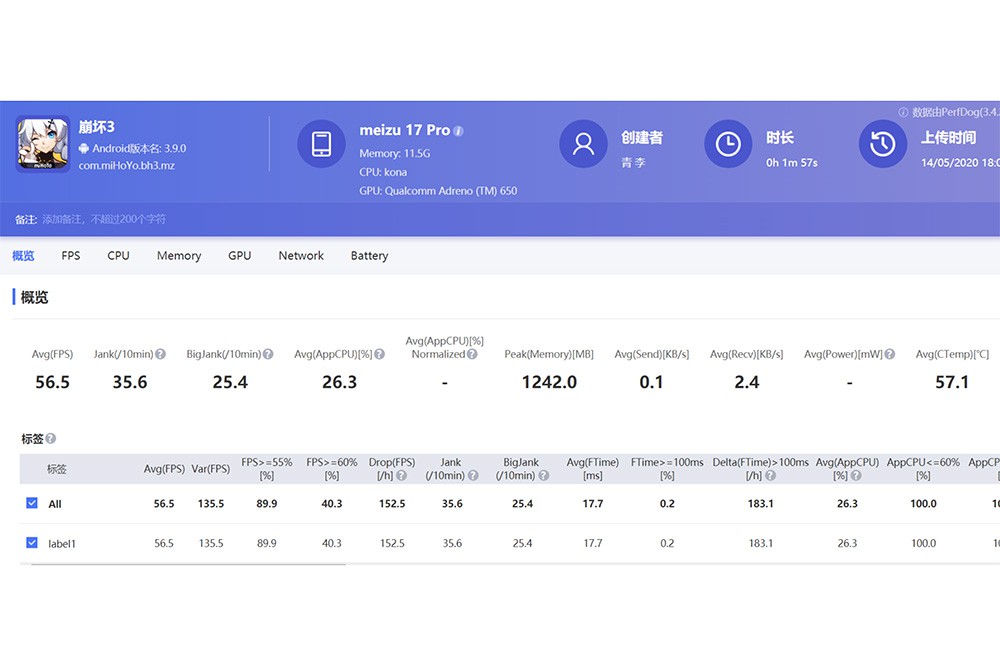Click GPU: Qualcomm Adreno (TM) 650 text
Viewport: 1000px width, 666px height.
438,191
